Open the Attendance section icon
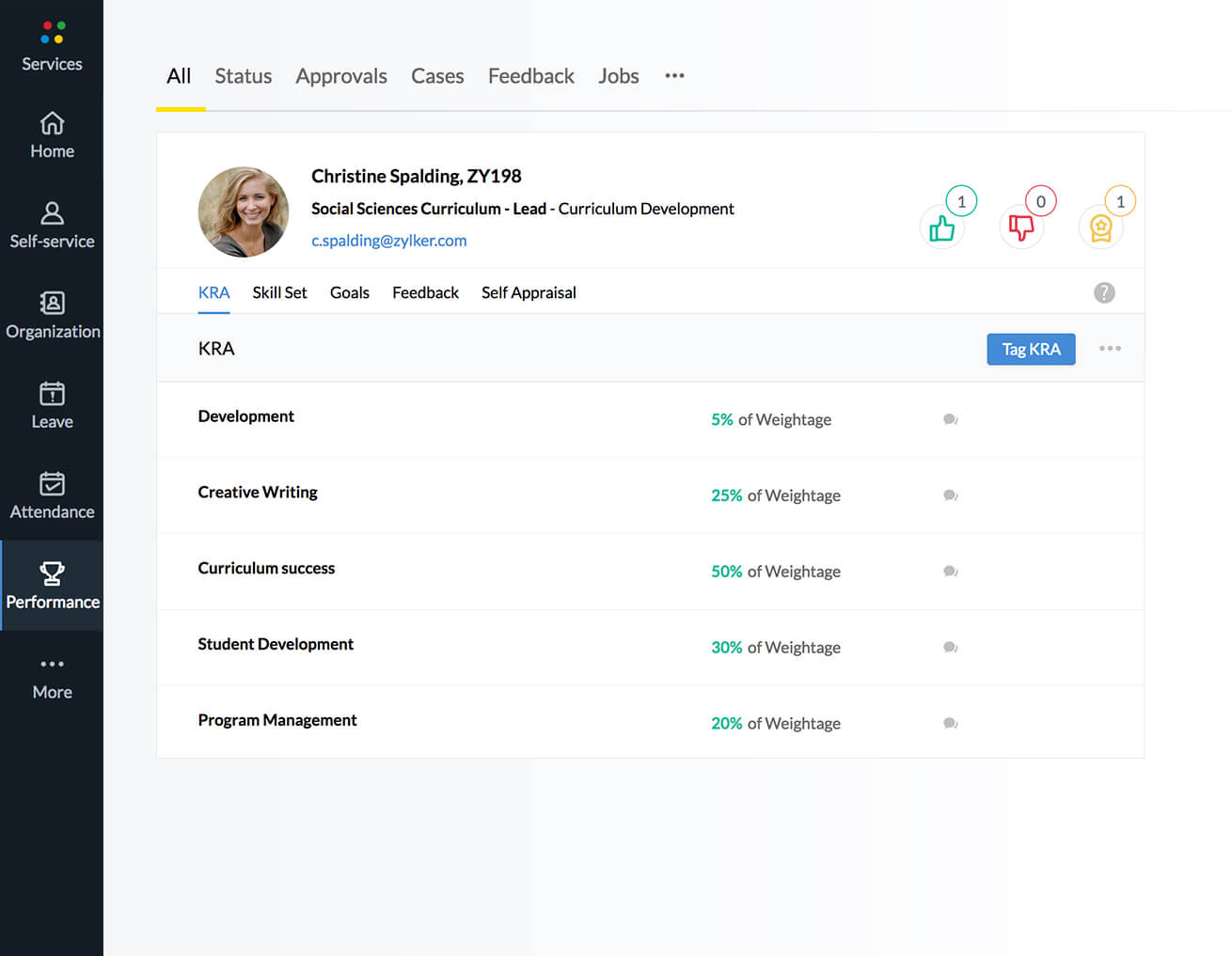The height and width of the screenshot is (956, 1232). [52, 483]
